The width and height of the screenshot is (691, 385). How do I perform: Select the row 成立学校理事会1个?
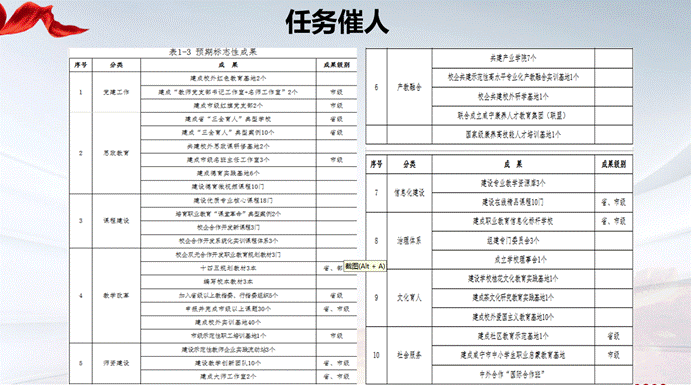tap(513, 260)
